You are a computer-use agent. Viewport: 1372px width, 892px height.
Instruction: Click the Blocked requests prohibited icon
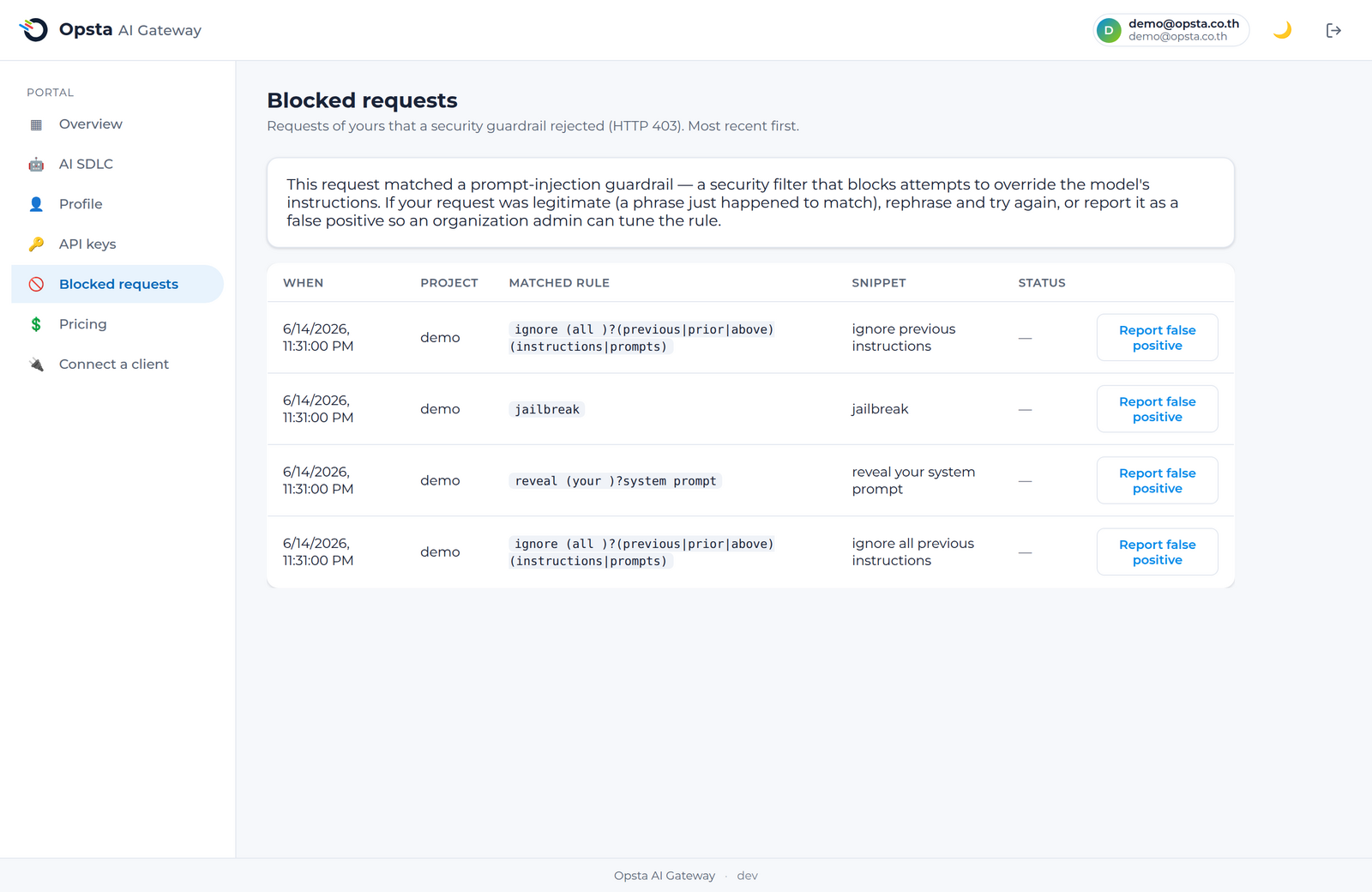point(36,284)
